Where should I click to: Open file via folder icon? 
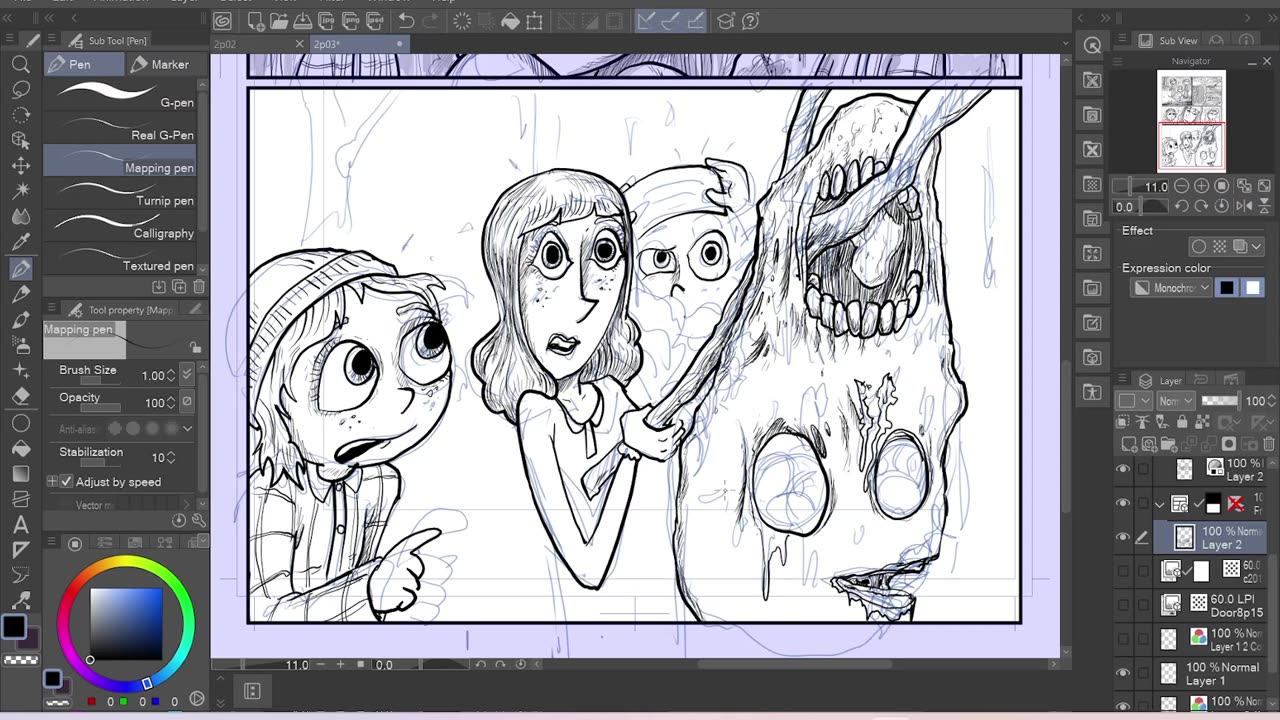click(x=279, y=21)
